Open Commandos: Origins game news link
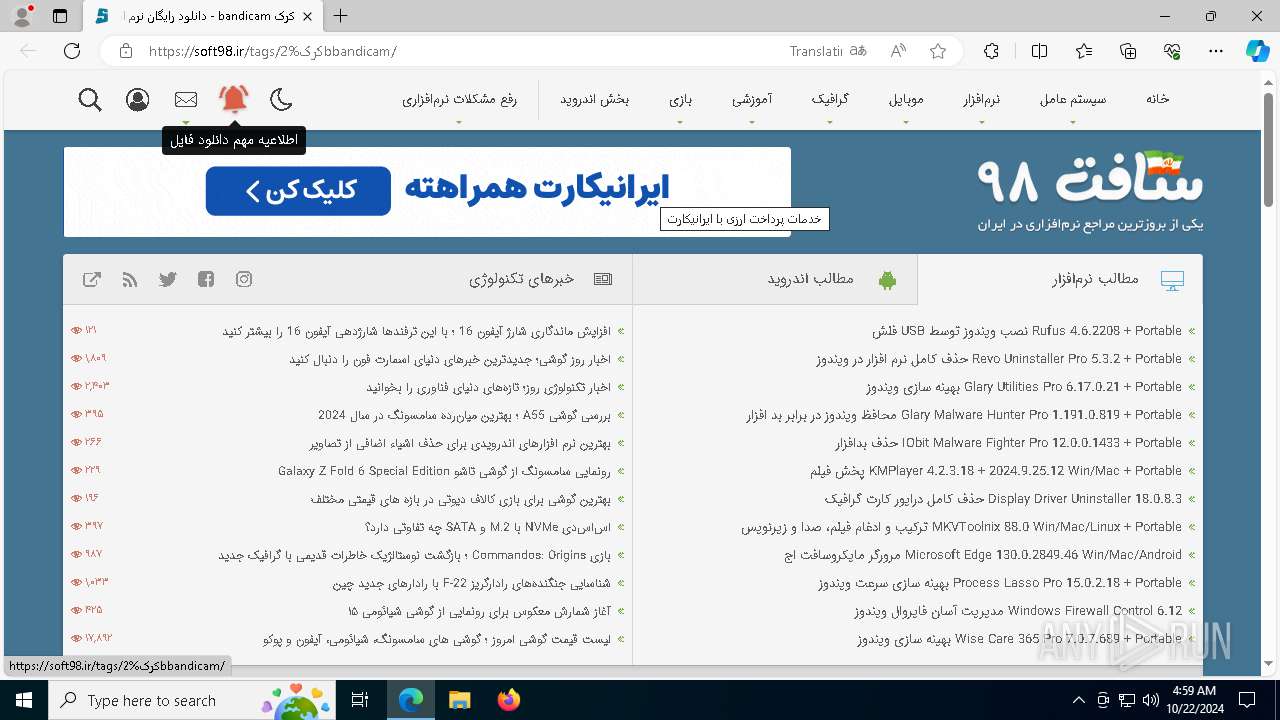Image resolution: width=1280 pixels, height=720 pixels. (414, 555)
